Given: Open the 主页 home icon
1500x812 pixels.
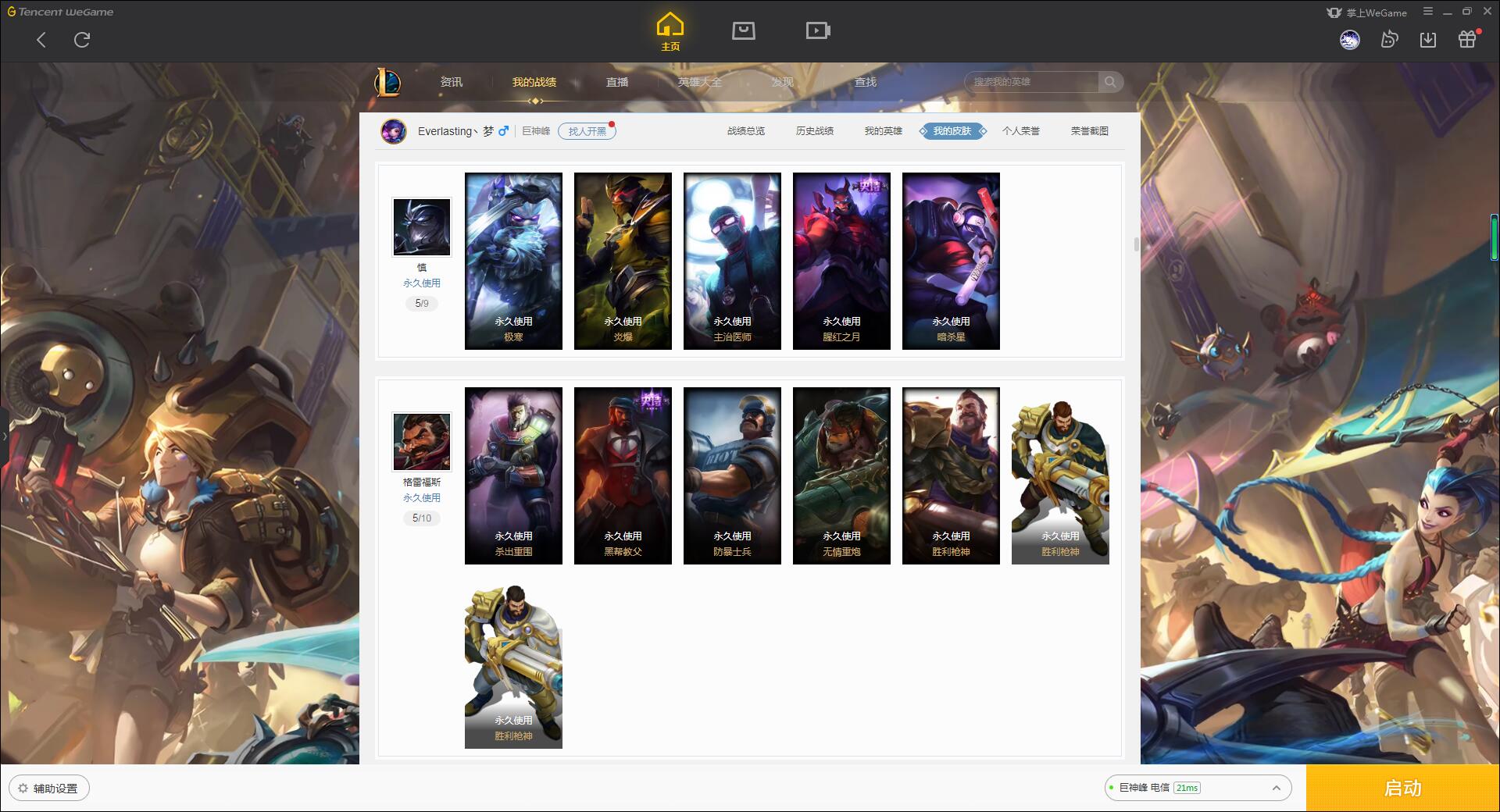Looking at the screenshot, I should [670, 32].
